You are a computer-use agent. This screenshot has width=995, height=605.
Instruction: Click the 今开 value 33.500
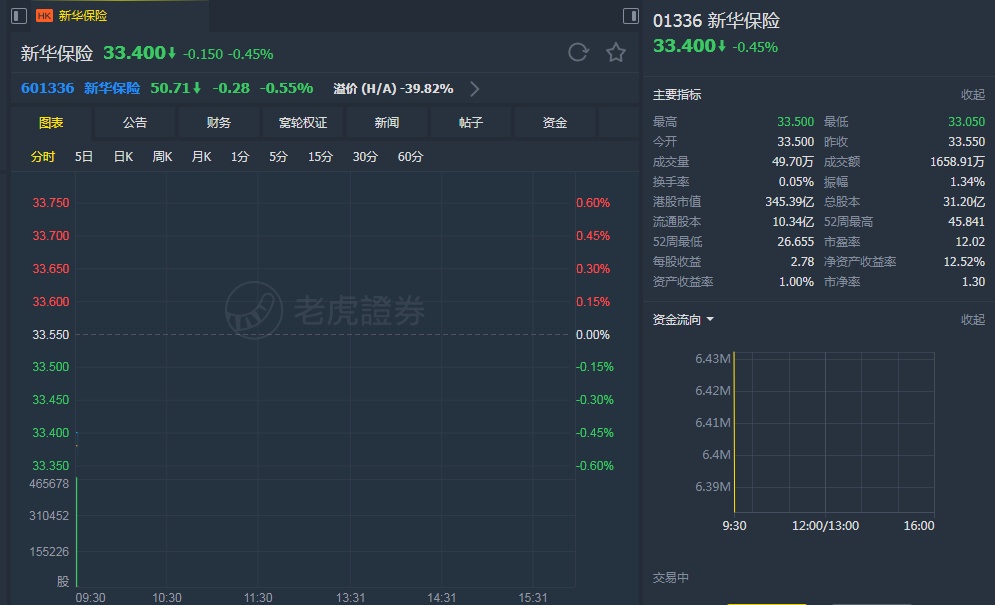point(795,142)
